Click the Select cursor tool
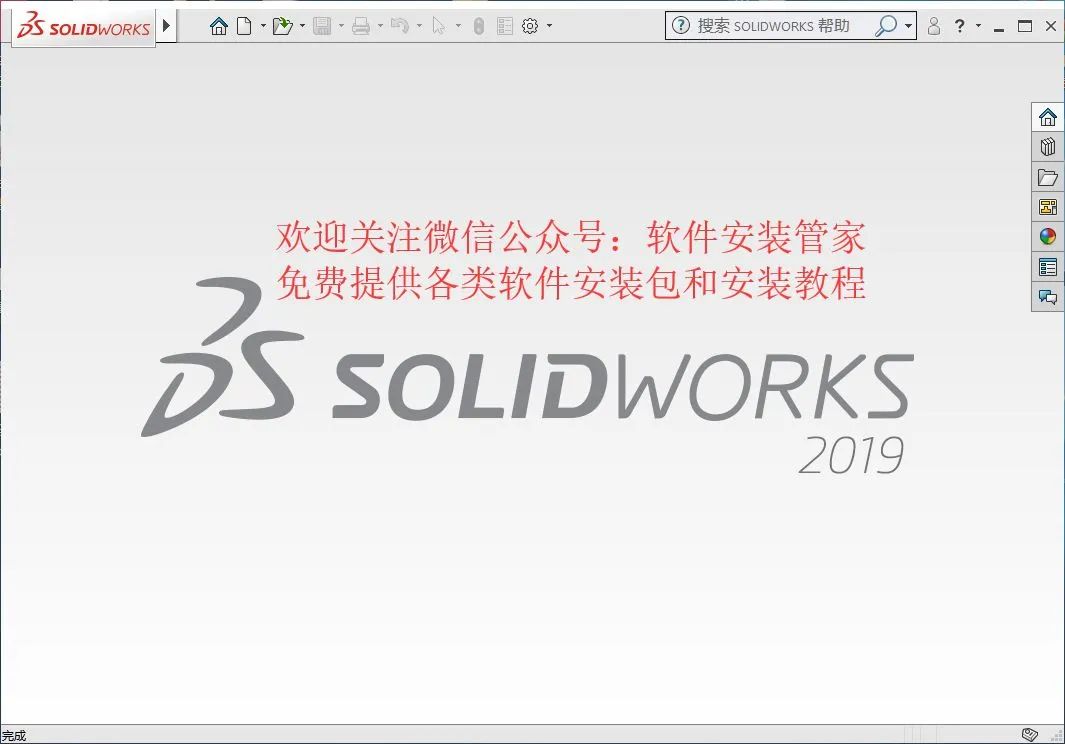Image resolution: width=1065 pixels, height=744 pixels. (x=439, y=26)
